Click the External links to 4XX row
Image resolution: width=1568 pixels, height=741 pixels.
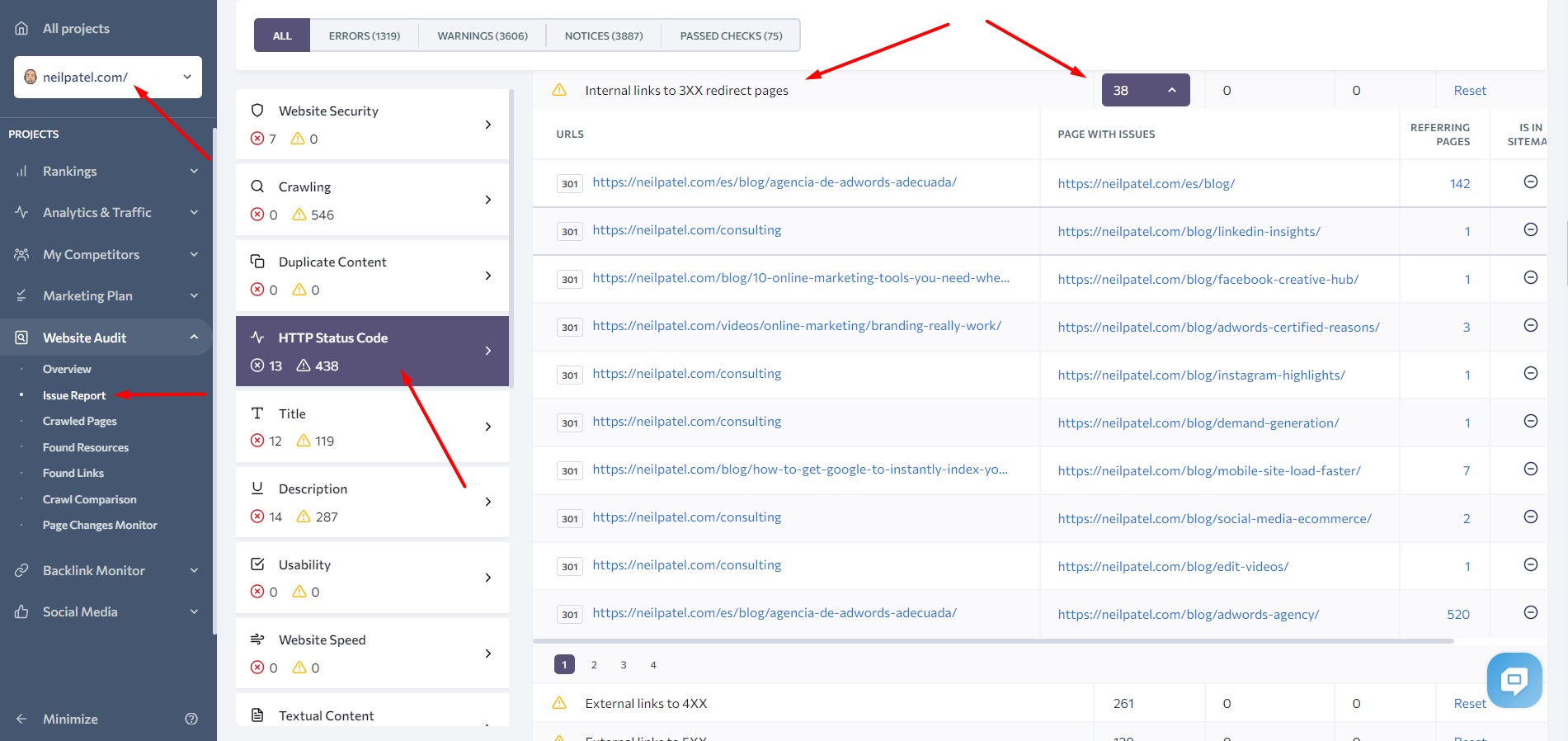tap(1039, 703)
